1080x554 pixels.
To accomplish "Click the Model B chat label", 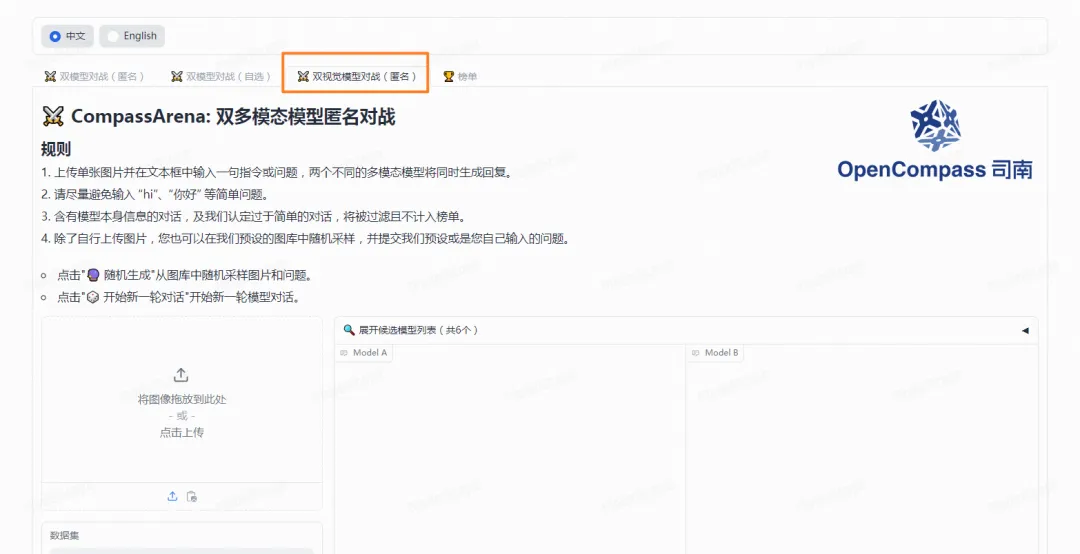I will (716, 353).
